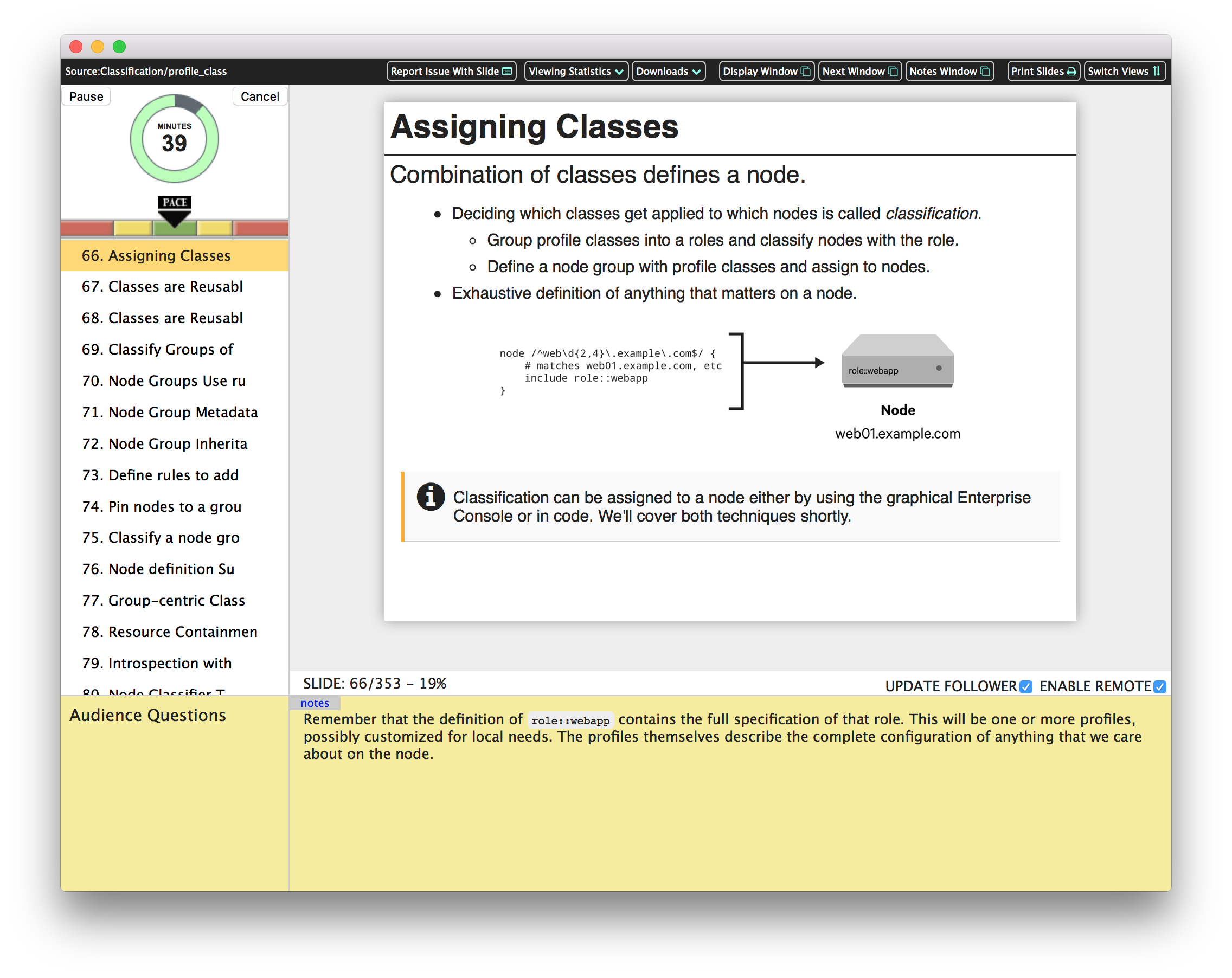The height and width of the screenshot is (978, 1232).
Task: Click the info icon in the callout box
Action: tap(431, 497)
